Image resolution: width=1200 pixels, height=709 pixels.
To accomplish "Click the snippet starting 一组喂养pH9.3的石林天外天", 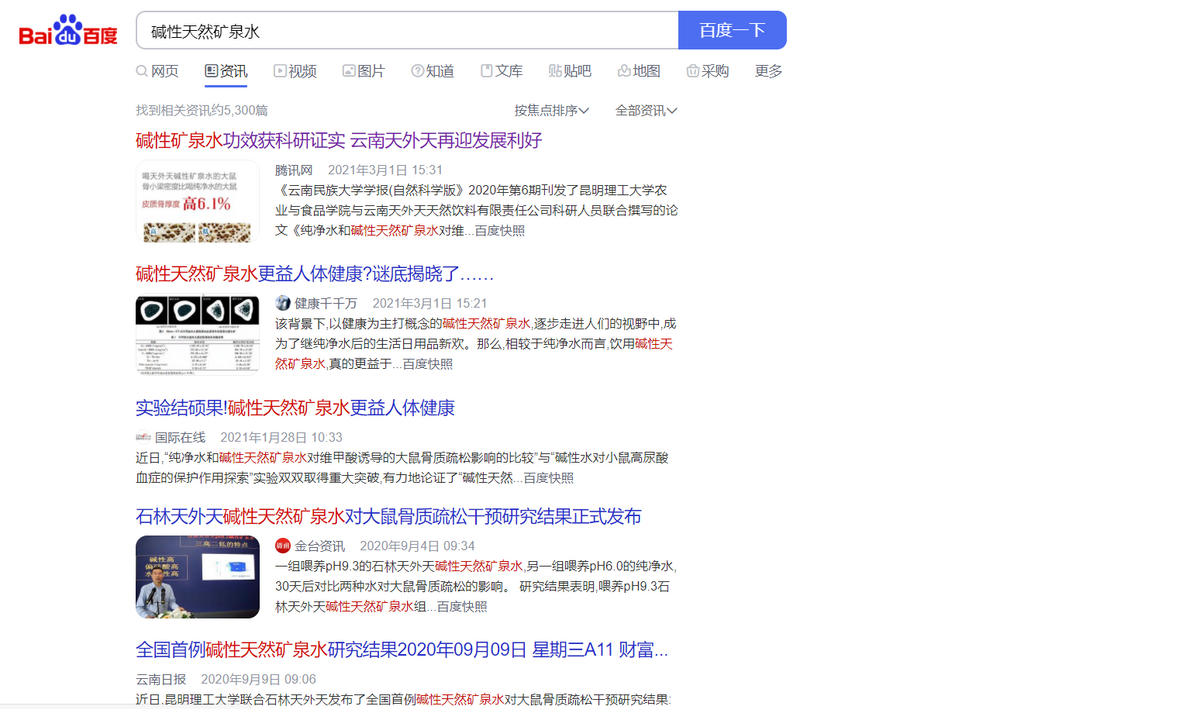I will tap(476, 586).
